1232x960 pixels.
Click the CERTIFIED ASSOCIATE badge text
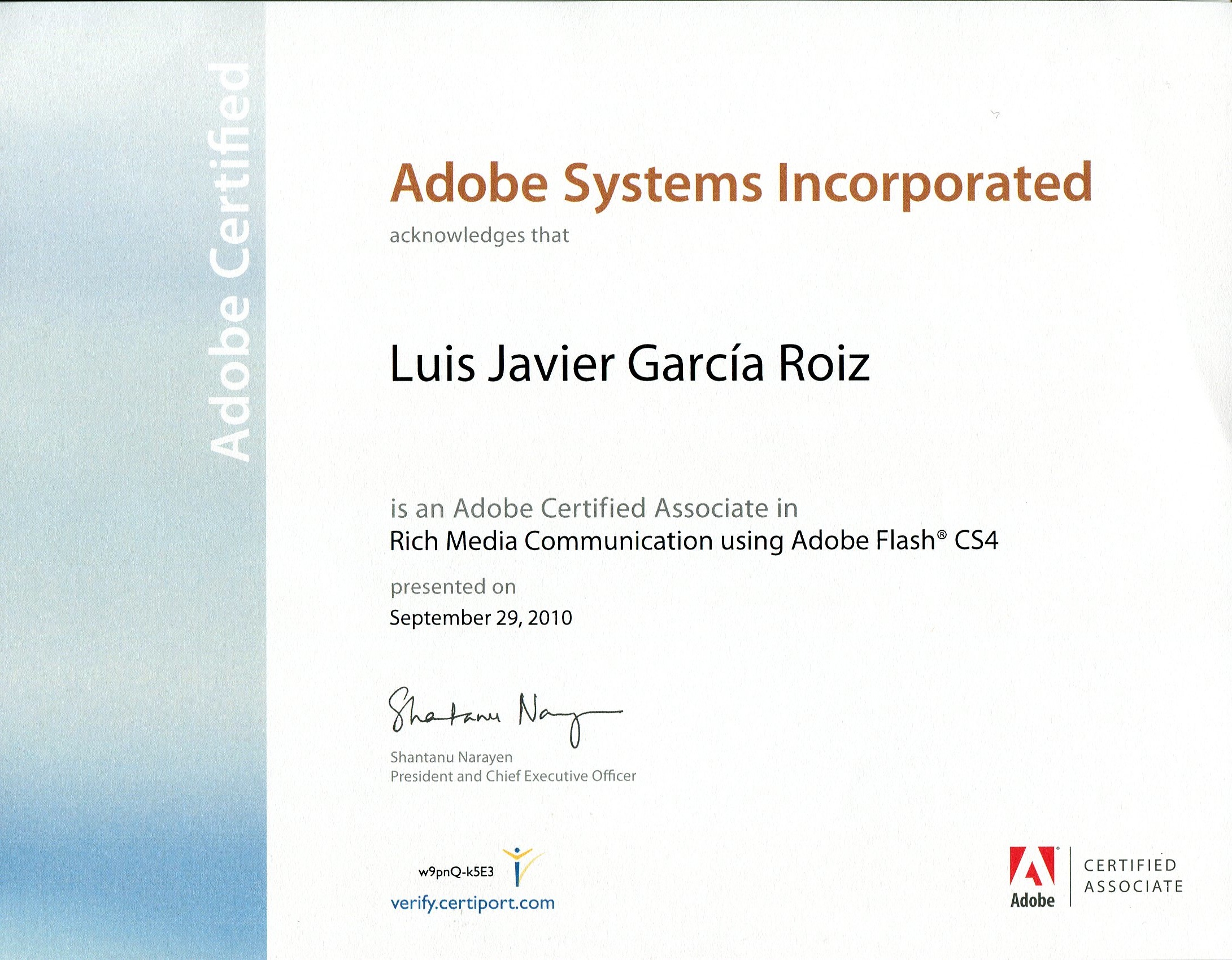(x=1133, y=876)
